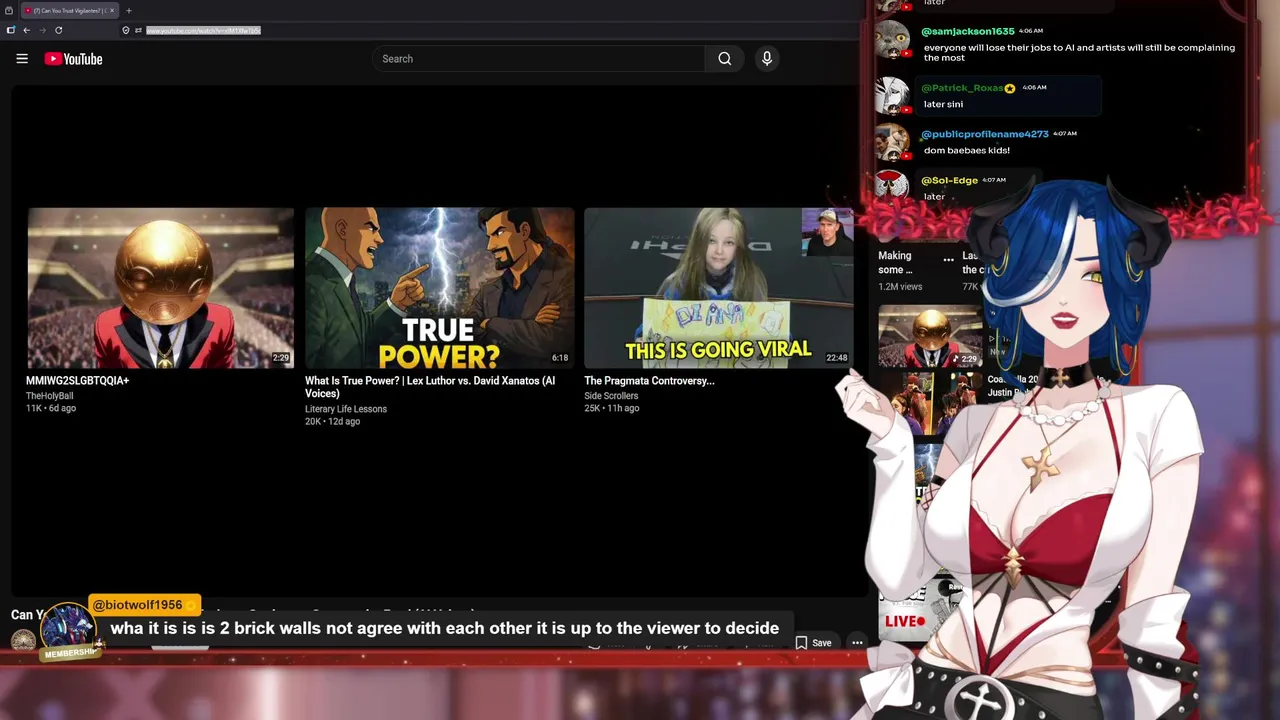Click the biotwolf1956 membership avatar
The width and height of the screenshot is (1280, 720).
tap(68, 629)
